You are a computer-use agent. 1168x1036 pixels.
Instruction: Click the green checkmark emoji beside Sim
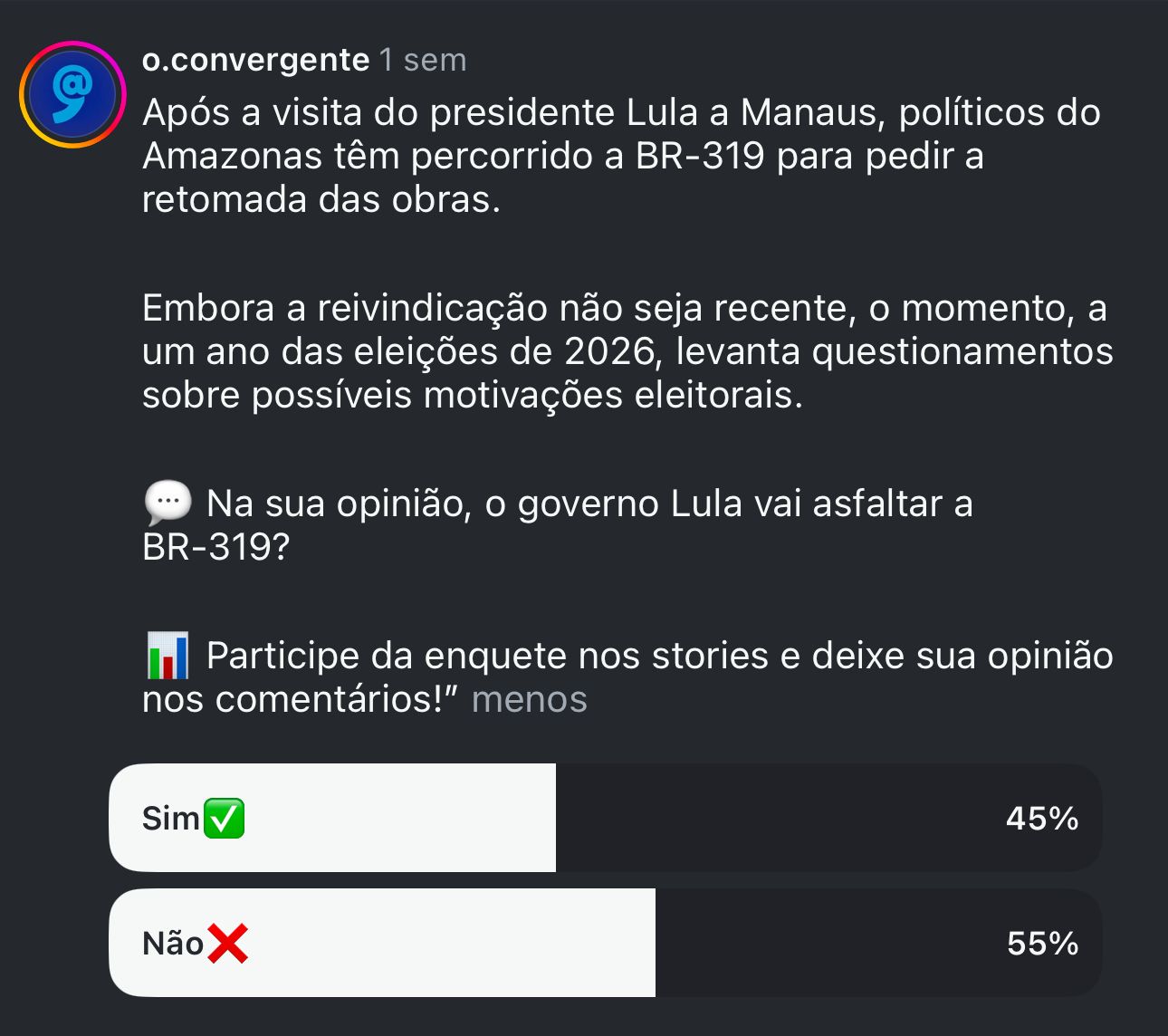point(224,819)
